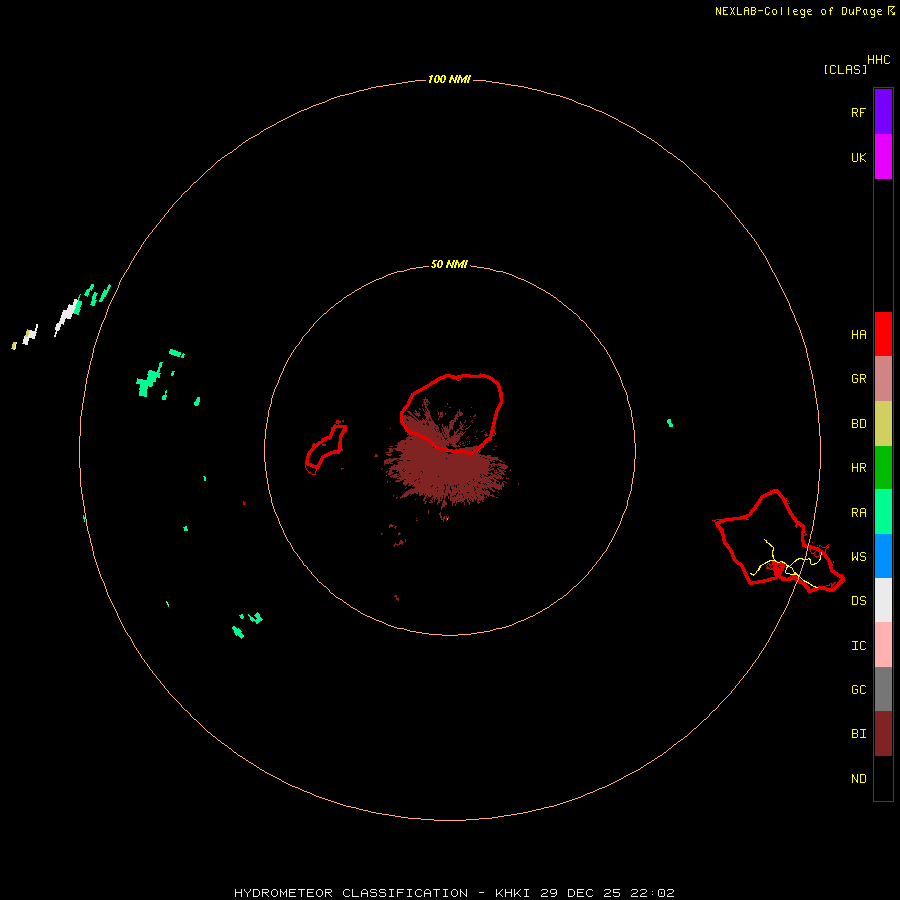
Task: Click the GC legend label
Action: pos(858,690)
